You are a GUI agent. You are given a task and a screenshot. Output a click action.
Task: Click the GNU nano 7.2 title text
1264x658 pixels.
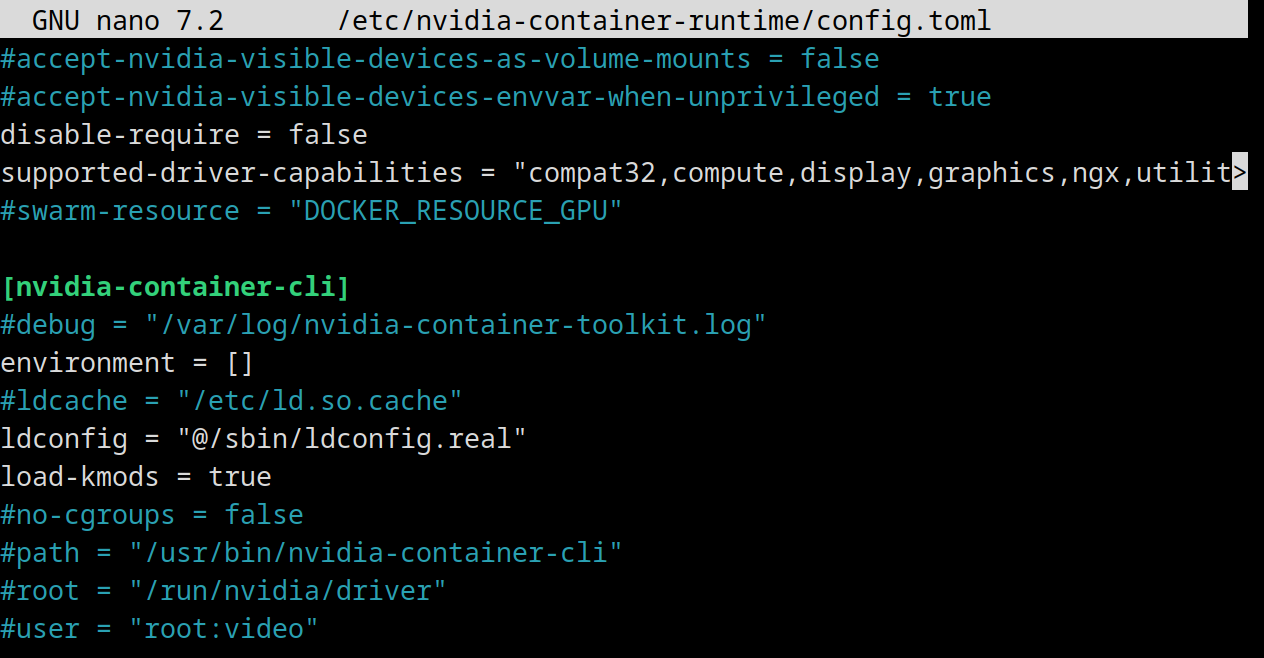click(128, 20)
